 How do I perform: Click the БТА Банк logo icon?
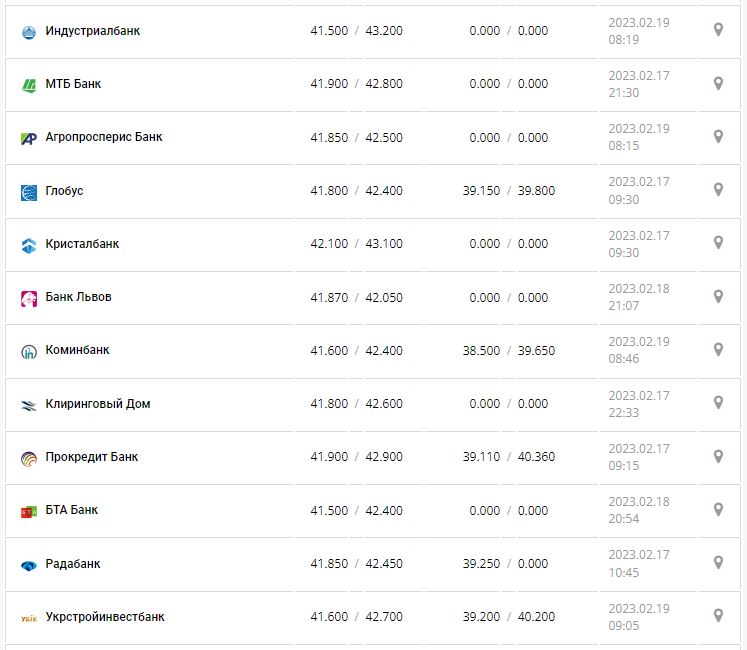29,512
